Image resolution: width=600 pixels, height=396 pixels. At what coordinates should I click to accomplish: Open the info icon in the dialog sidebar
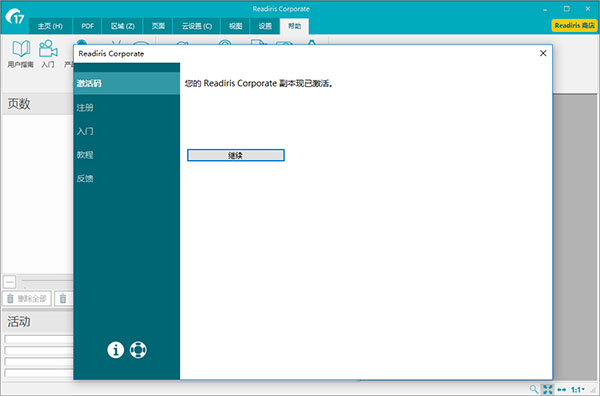(x=116, y=350)
